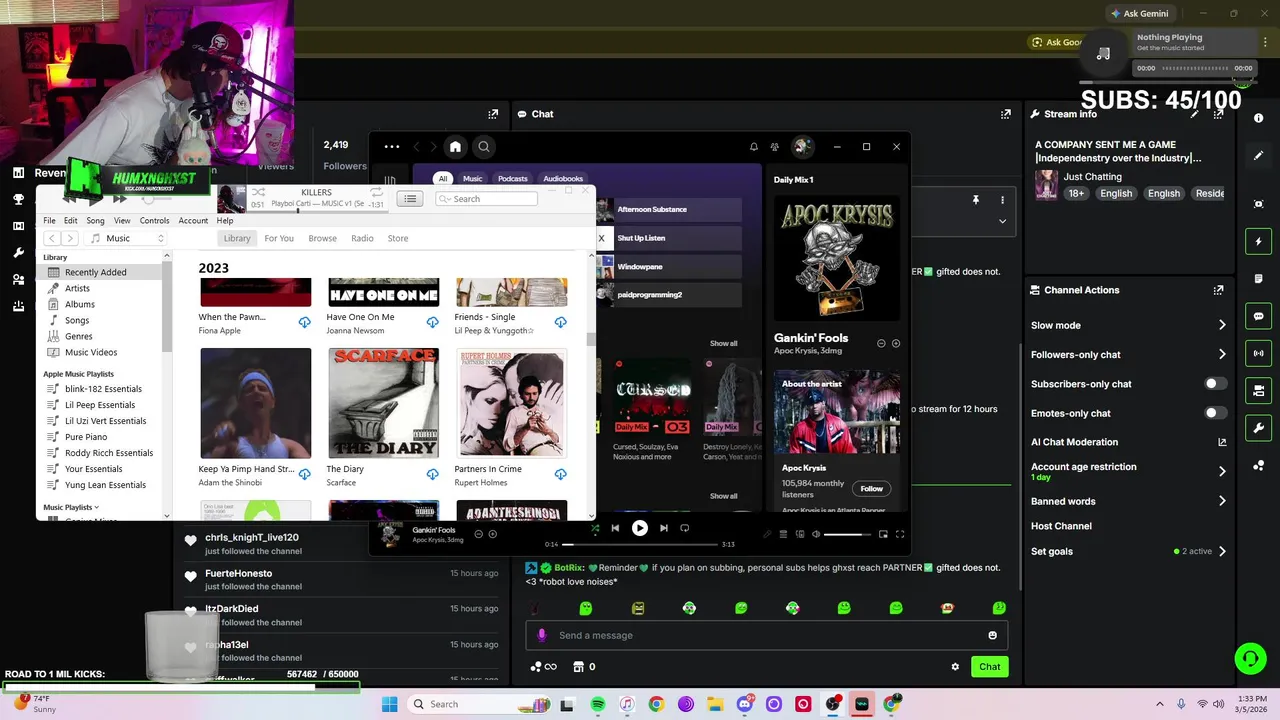Follow Apoc Krysis artist in Spotify
This screenshot has width=1280, height=720.
click(x=872, y=489)
